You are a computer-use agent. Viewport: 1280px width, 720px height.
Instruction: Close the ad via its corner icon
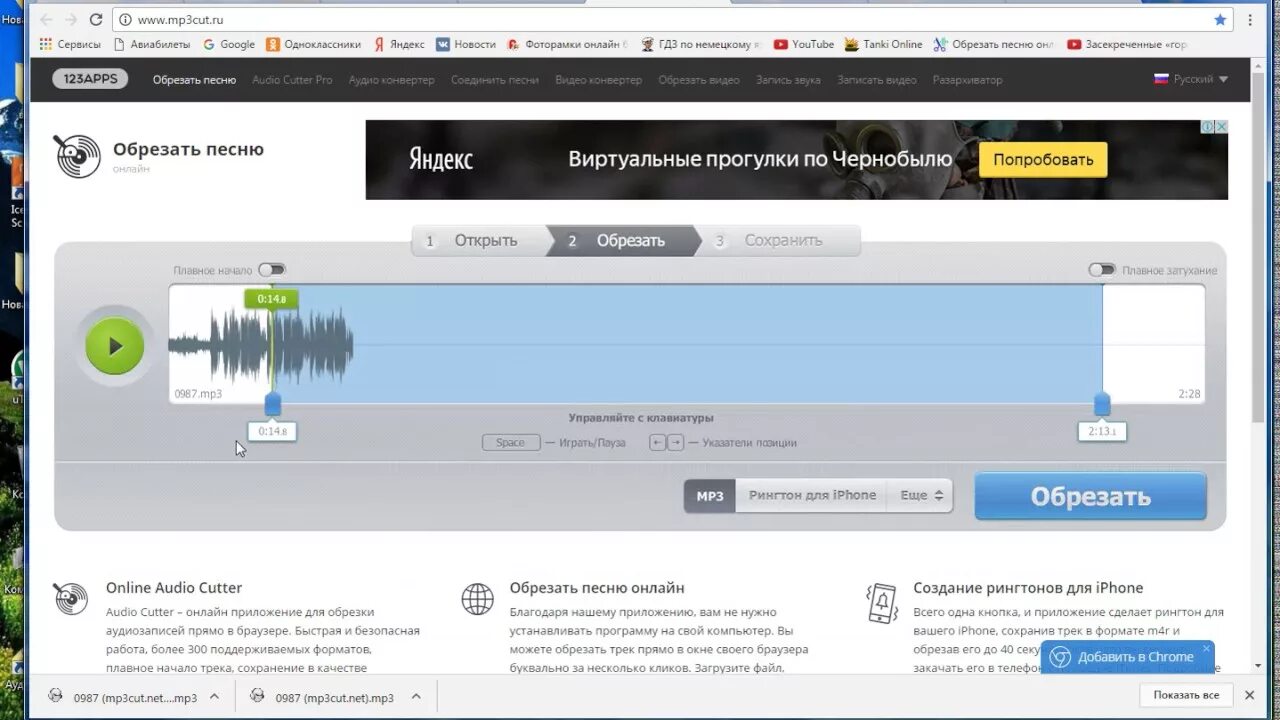coord(1221,127)
